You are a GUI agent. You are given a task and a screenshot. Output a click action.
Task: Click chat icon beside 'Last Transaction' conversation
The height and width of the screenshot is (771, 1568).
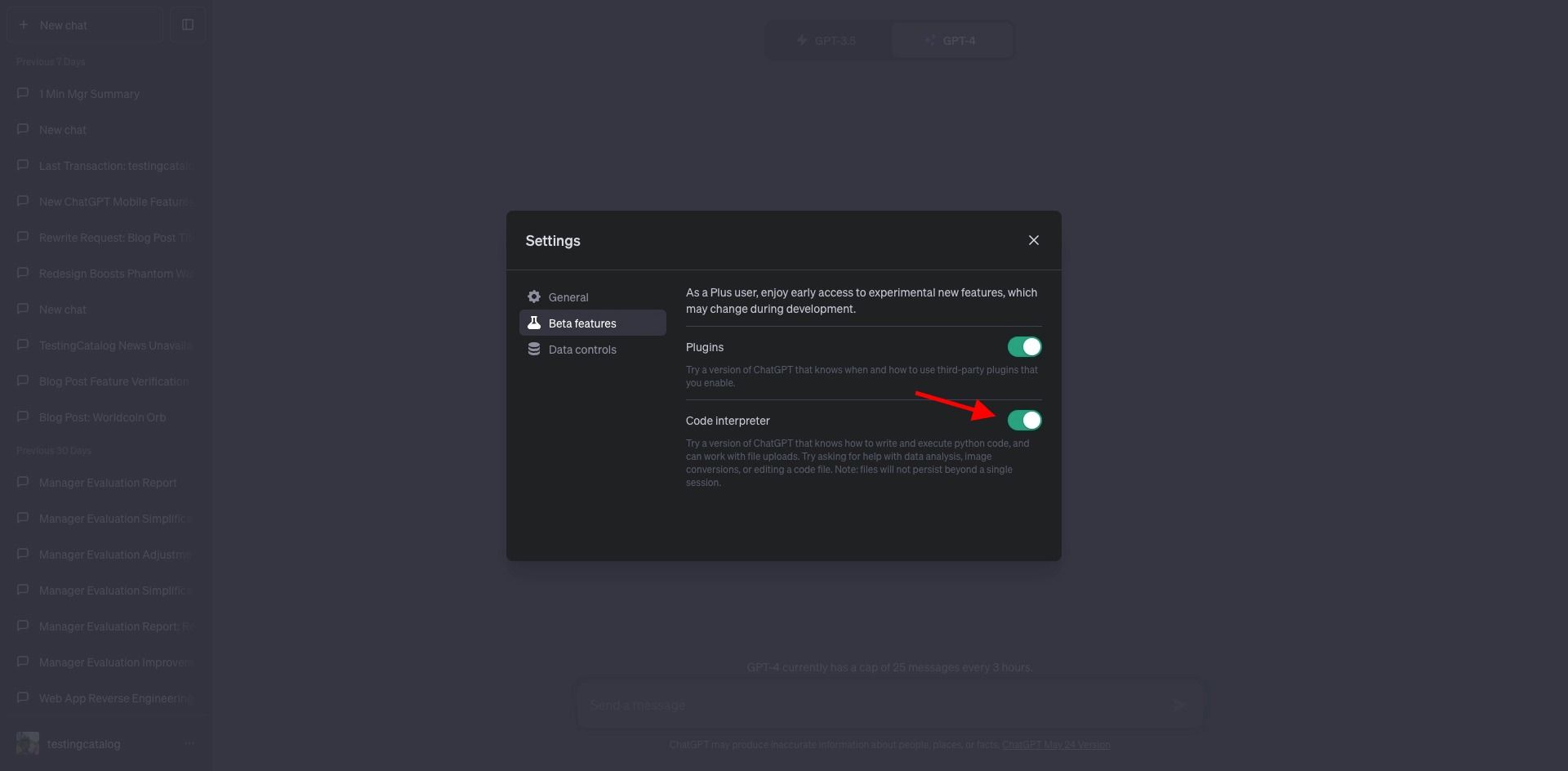point(23,165)
